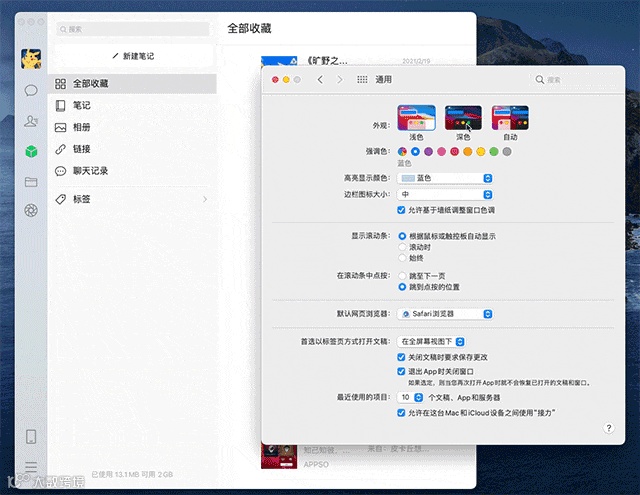The image size is (640, 495).
Task: Click 新建笔记 new note button
Action: click(133, 56)
